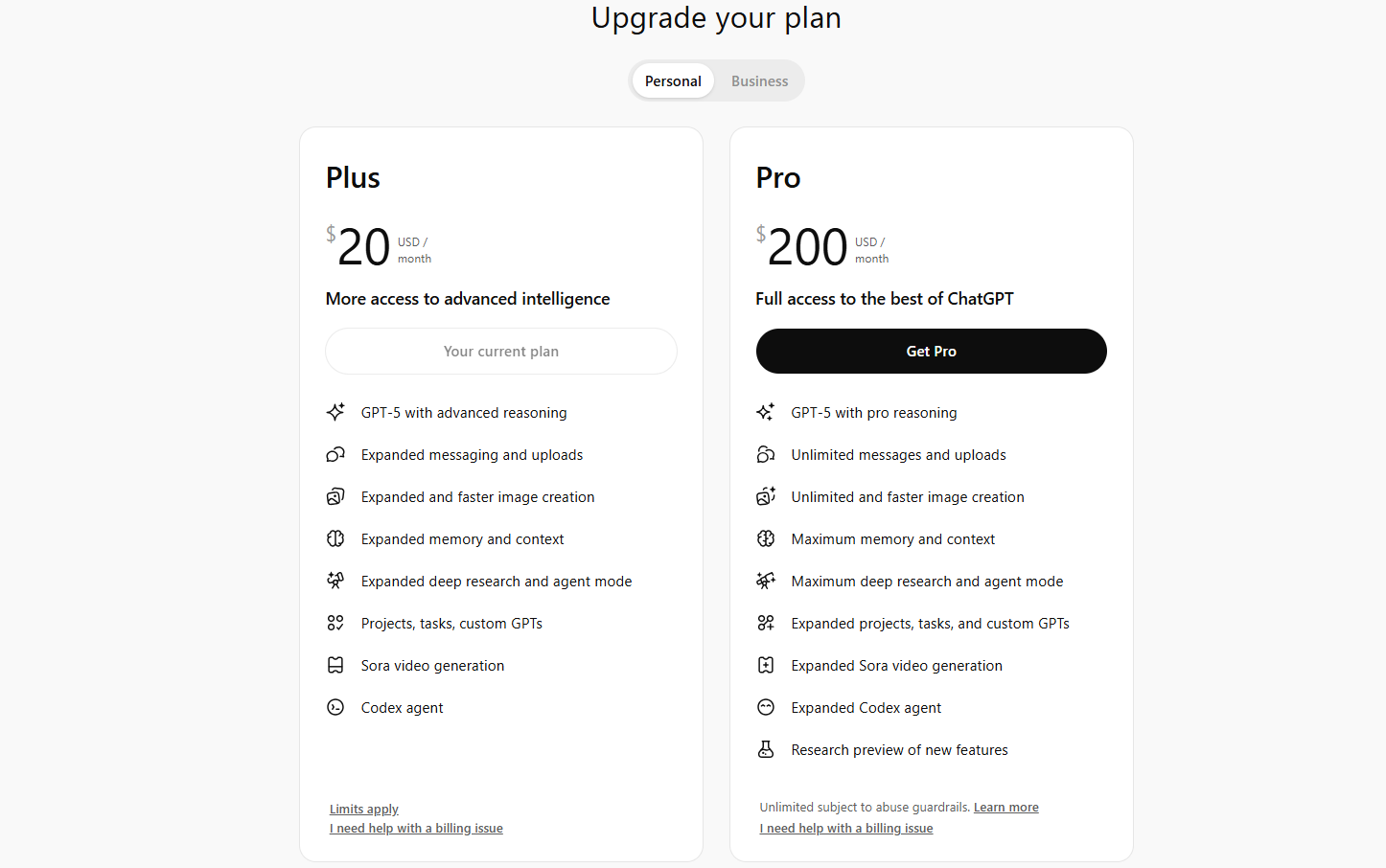Click the Projects, tasks, custom GPTs icon
The height and width of the screenshot is (868, 1386).
pos(335,624)
